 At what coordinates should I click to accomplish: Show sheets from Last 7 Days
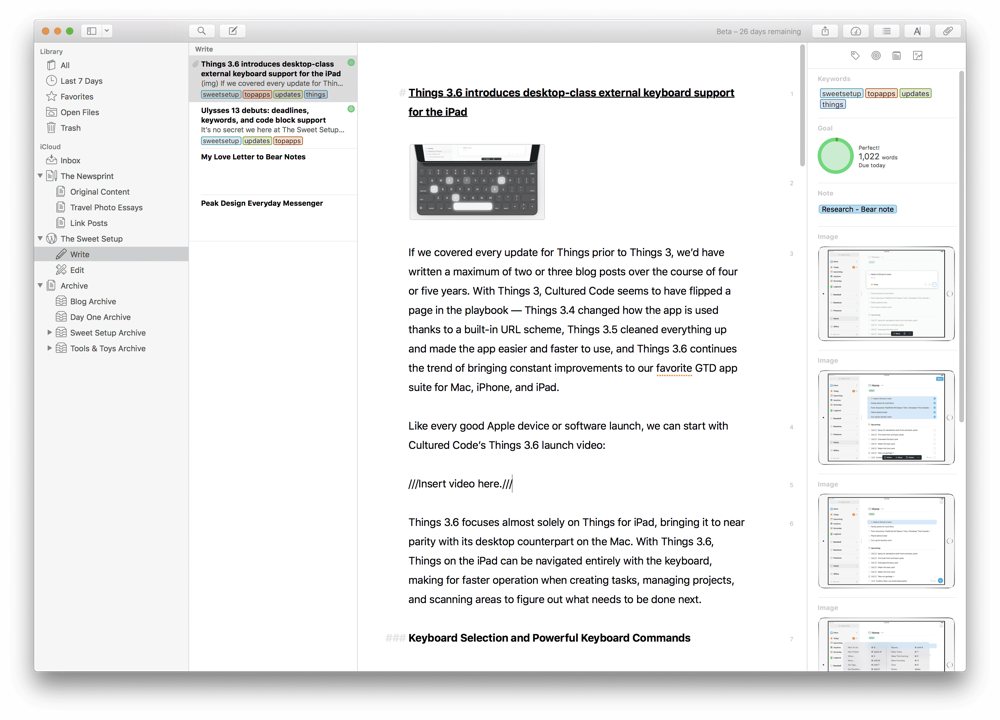111,81
